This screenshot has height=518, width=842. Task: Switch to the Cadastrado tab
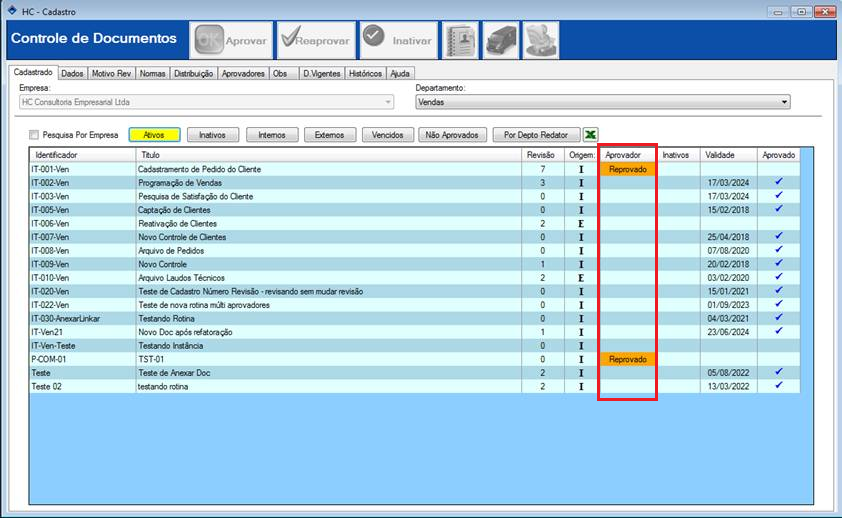pos(33,72)
